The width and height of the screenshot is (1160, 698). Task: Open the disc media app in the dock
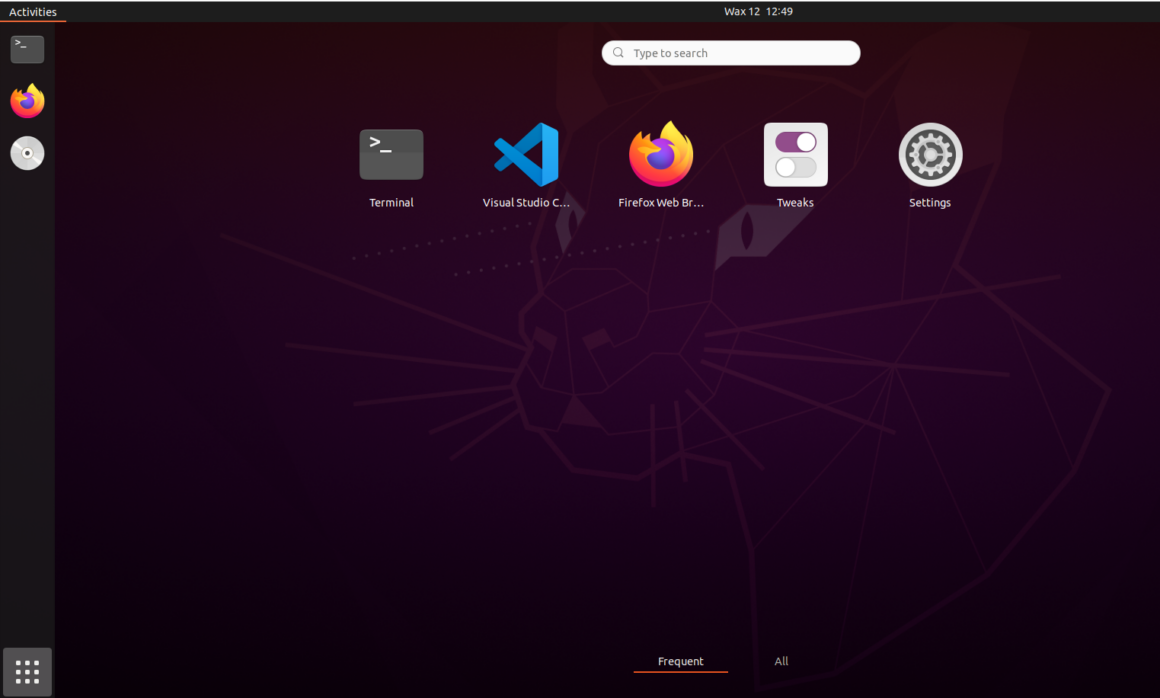click(27, 152)
